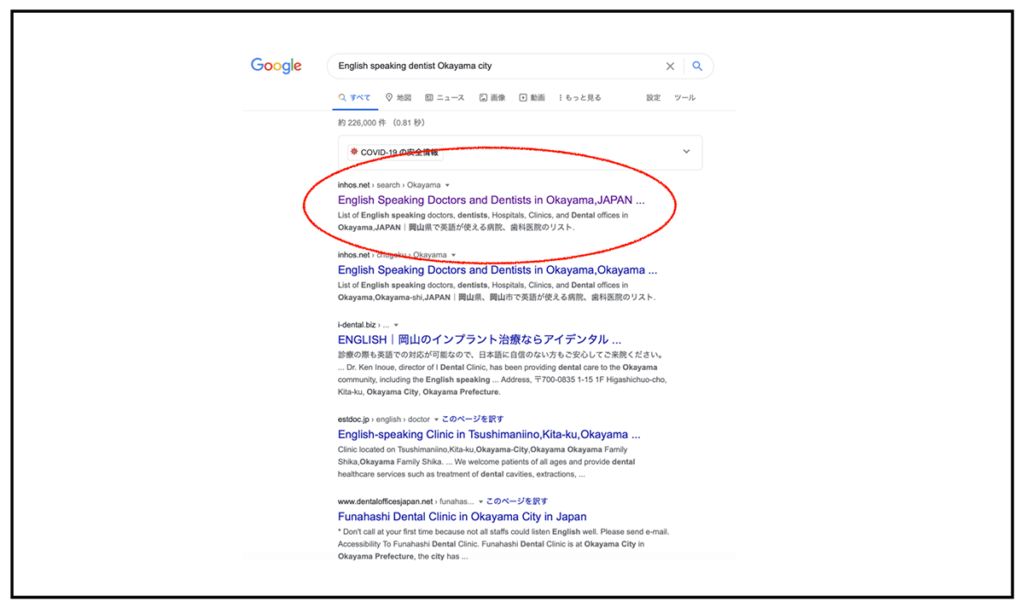Screen dimensions: 1024x608
Task: Open dropdown arrow beside estdoc.jp breadcrumb
Action: pyautogui.click(x=436, y=420)
